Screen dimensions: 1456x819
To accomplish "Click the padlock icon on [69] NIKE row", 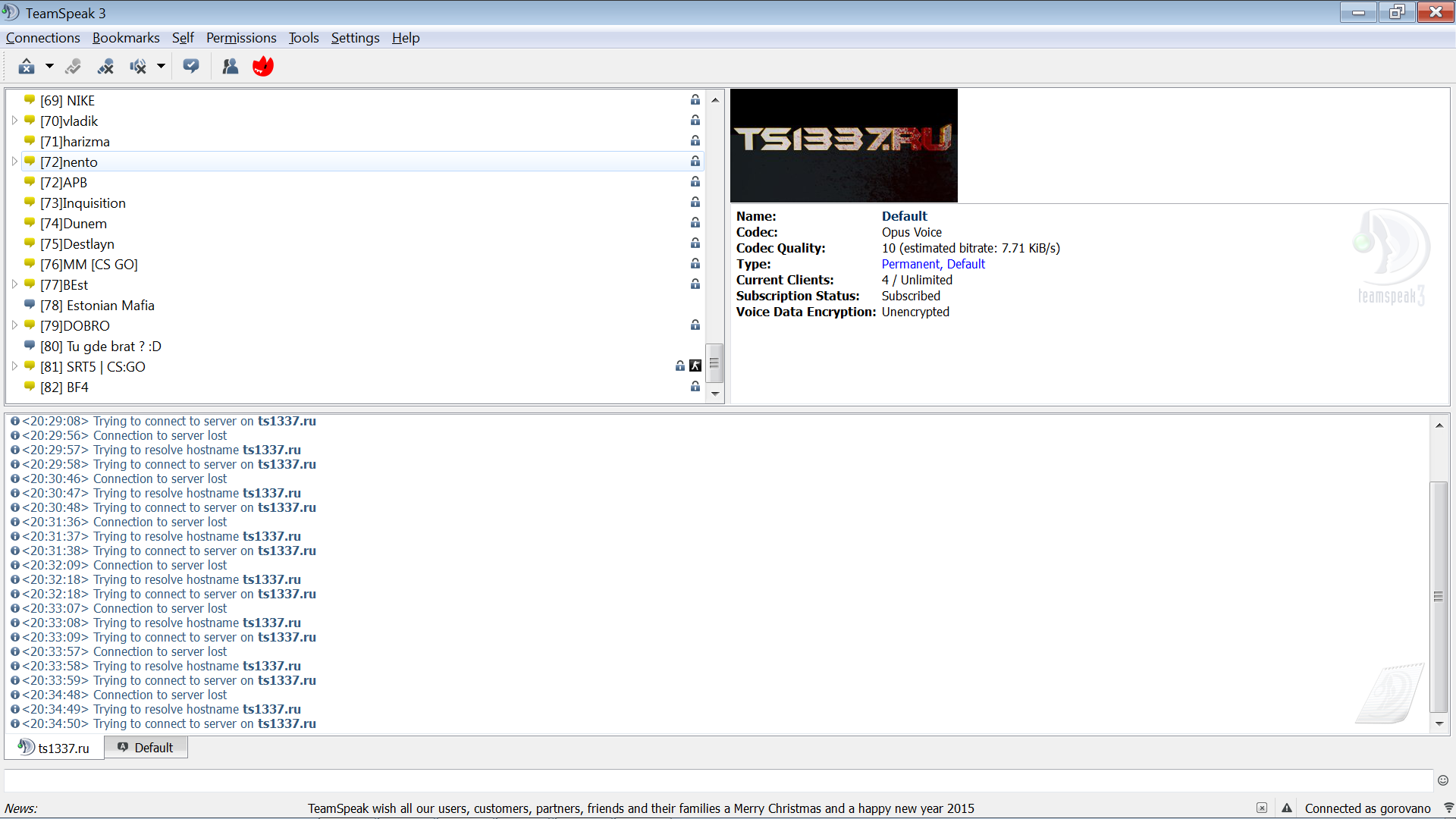I will tap(695, 100).
